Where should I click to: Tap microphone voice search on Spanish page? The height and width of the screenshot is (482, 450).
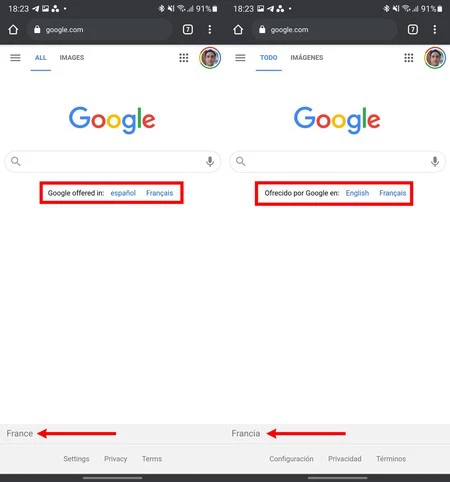click(435, 162)
